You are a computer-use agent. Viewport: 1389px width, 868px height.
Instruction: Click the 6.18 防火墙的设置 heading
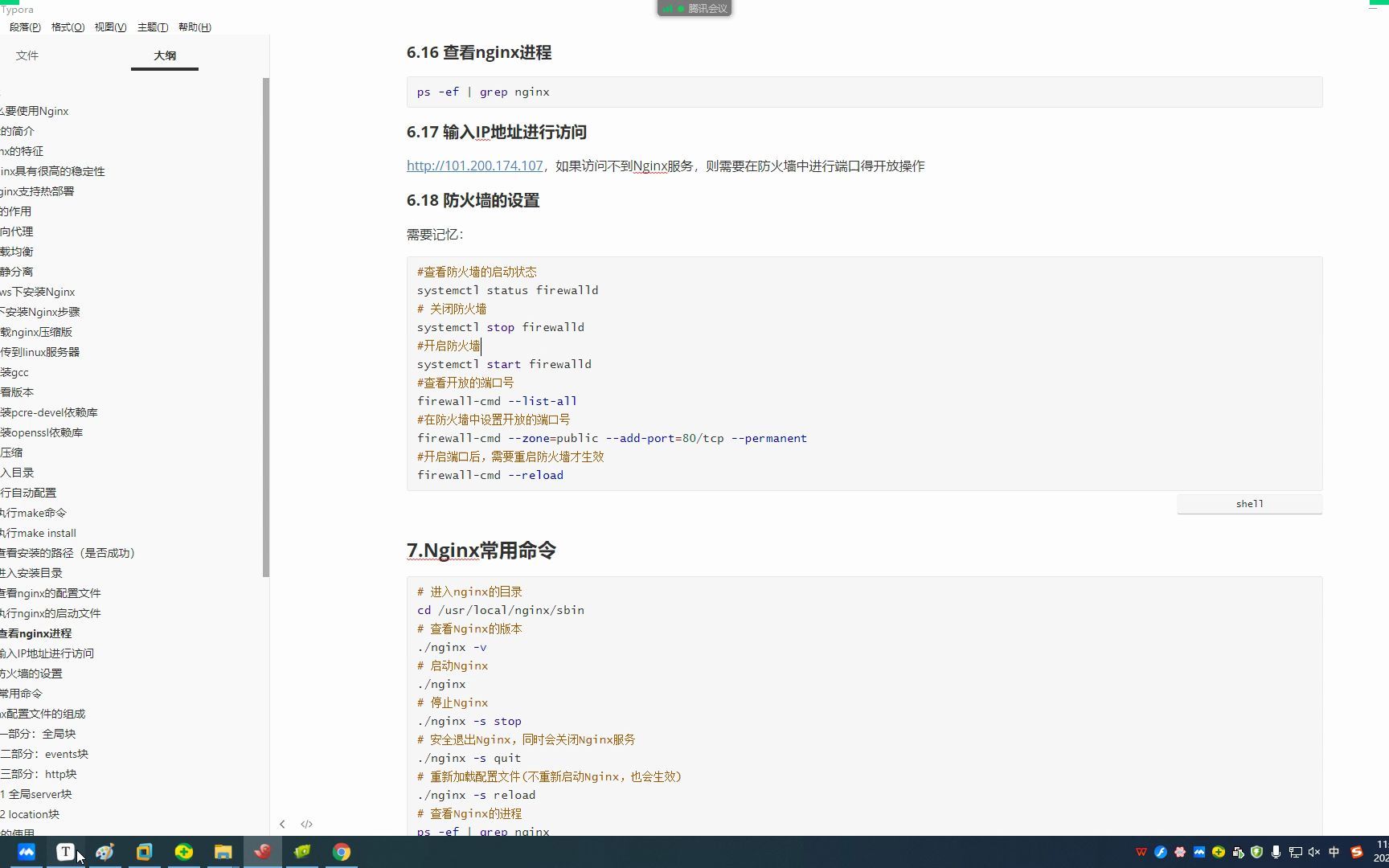point(473,200)
